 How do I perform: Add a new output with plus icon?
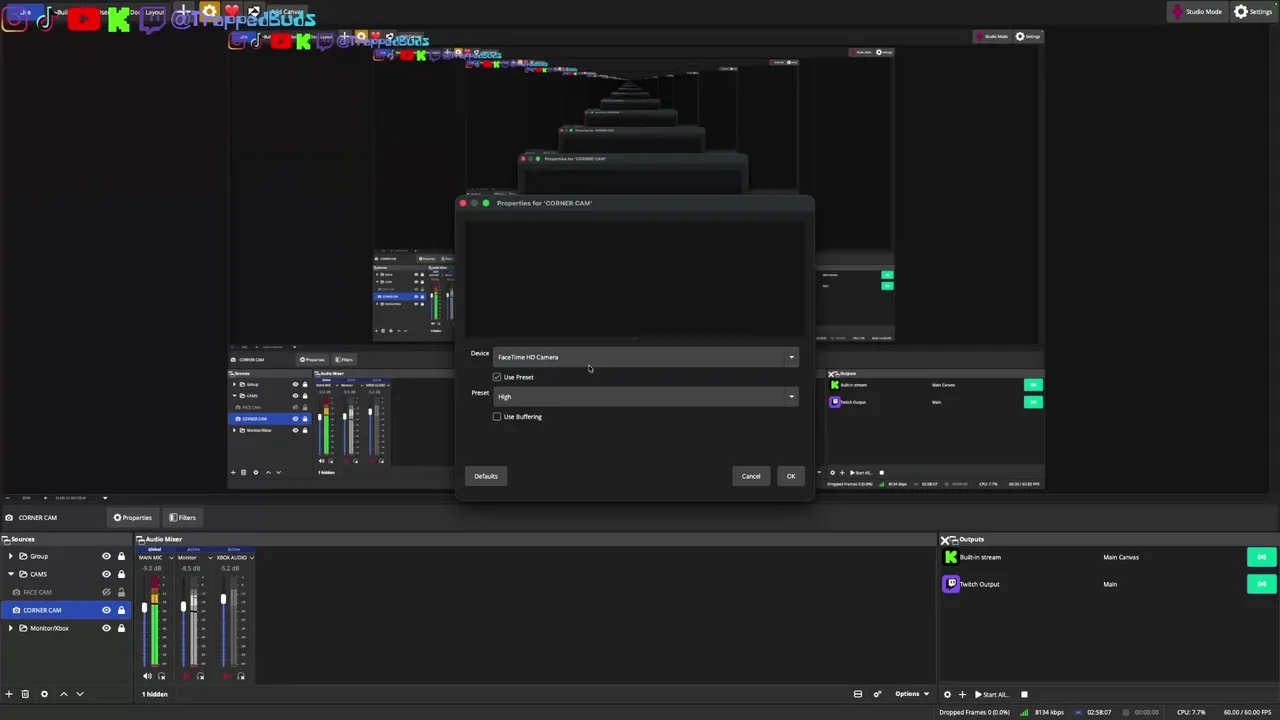pyautogui.click(x=962, y=694)
